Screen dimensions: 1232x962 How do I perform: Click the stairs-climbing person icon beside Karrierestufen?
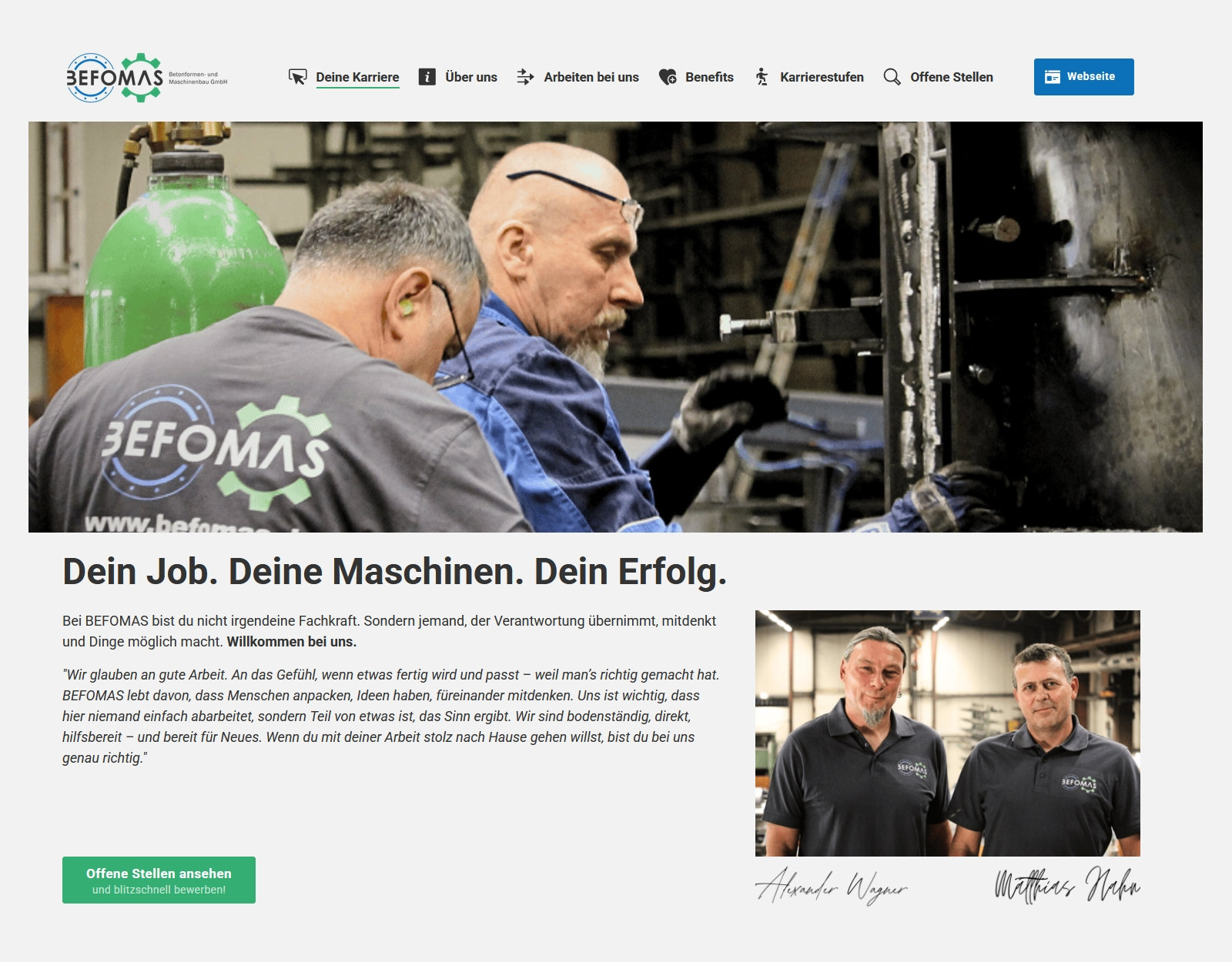[x=762, y=77]
